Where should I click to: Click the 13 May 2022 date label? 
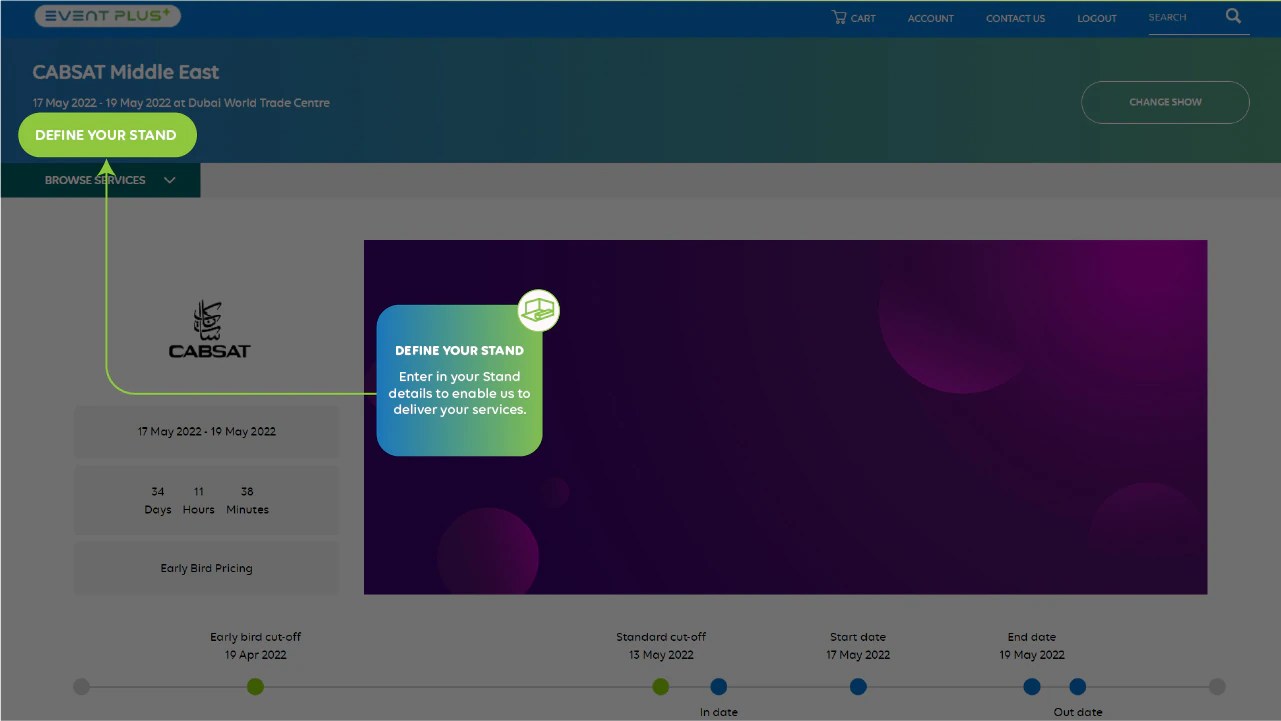point(661,655)
